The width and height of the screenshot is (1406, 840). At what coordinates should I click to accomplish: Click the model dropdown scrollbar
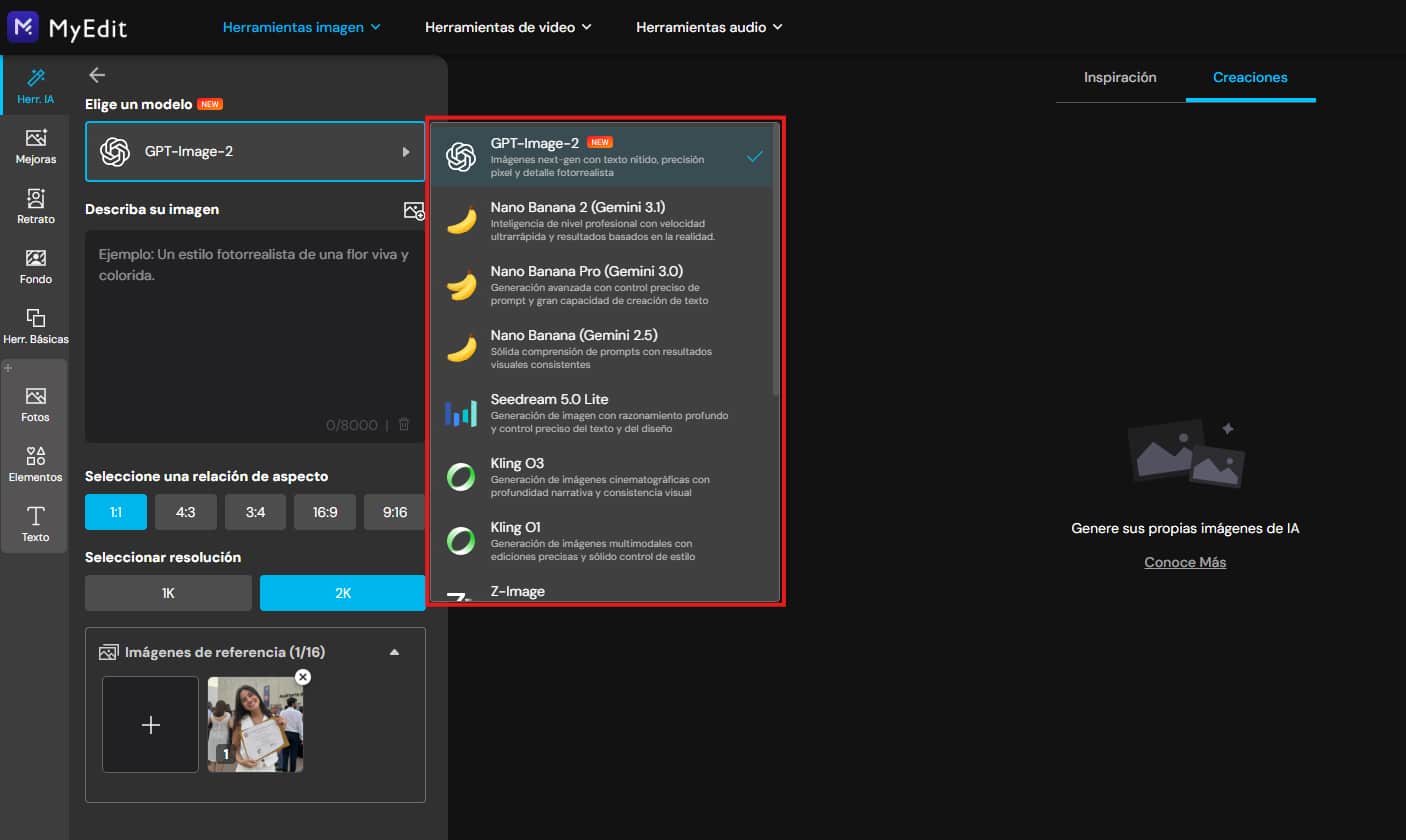coord(776,260)
